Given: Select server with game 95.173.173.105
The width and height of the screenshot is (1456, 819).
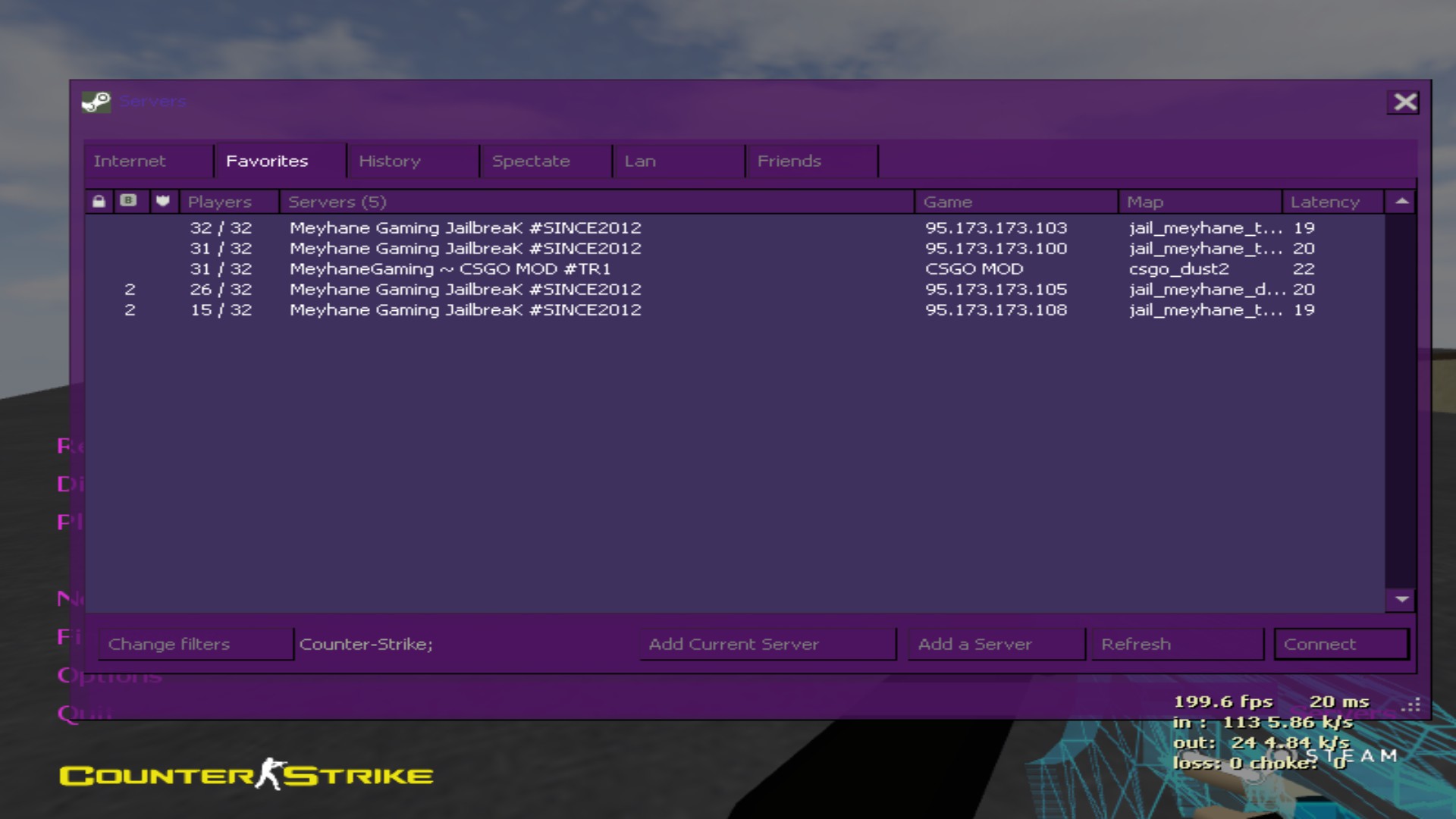Looking at the screenshot, I should [735, 289].
